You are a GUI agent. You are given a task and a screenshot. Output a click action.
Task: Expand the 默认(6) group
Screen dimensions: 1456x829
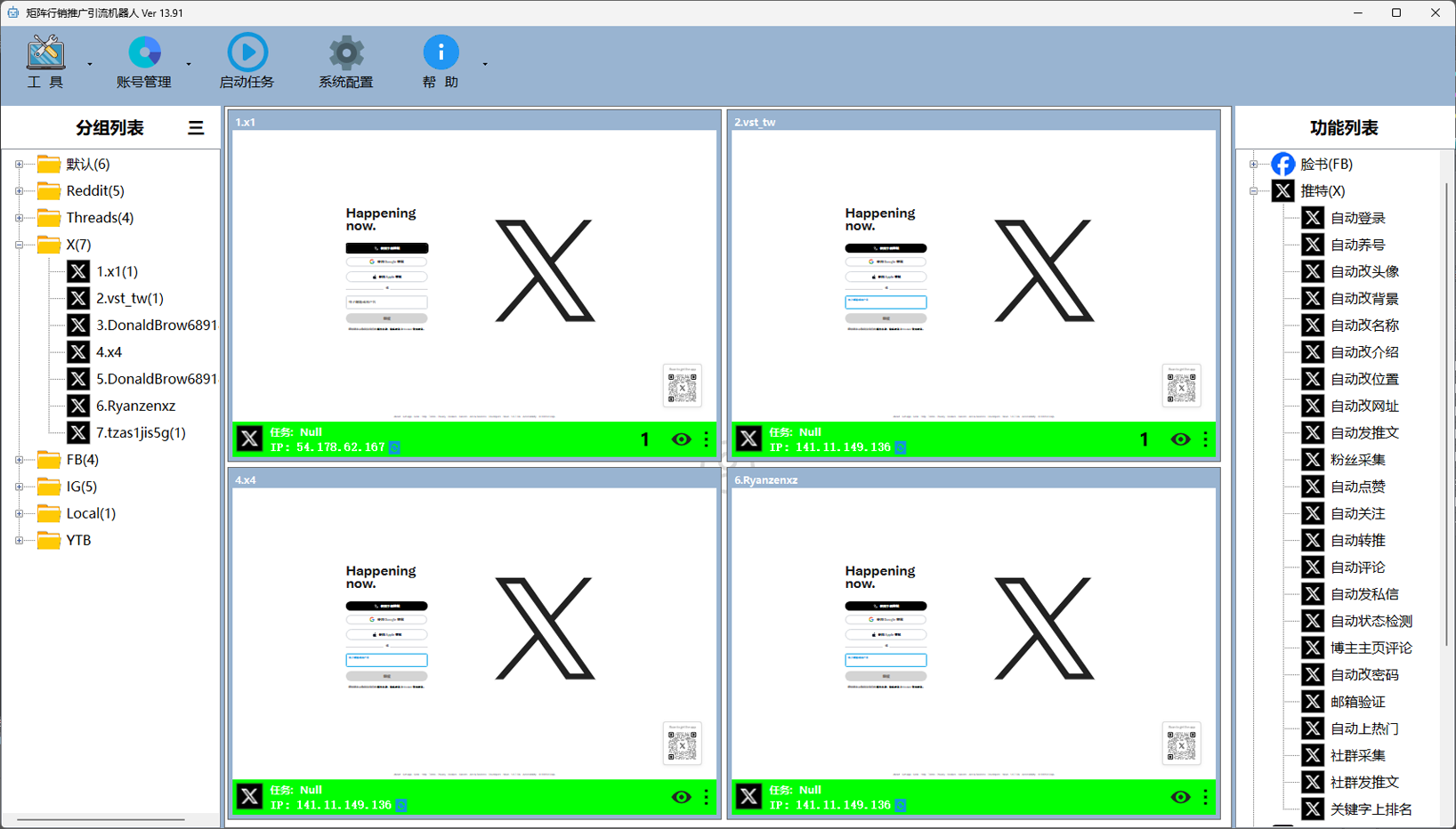point(19,165)
